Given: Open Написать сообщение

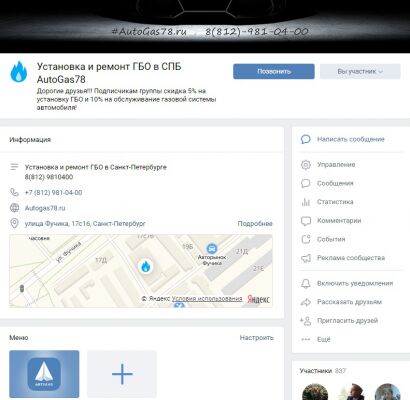Looking at the screenshot, I should tap(351, 139).
